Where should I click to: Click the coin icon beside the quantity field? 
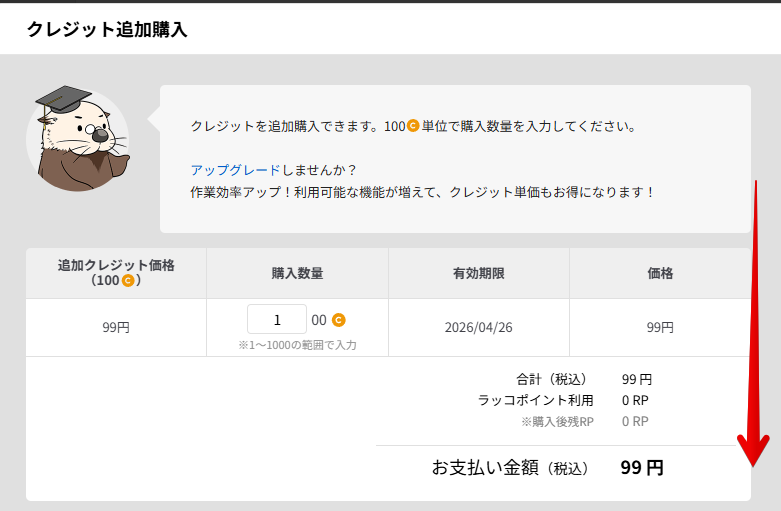339,320
